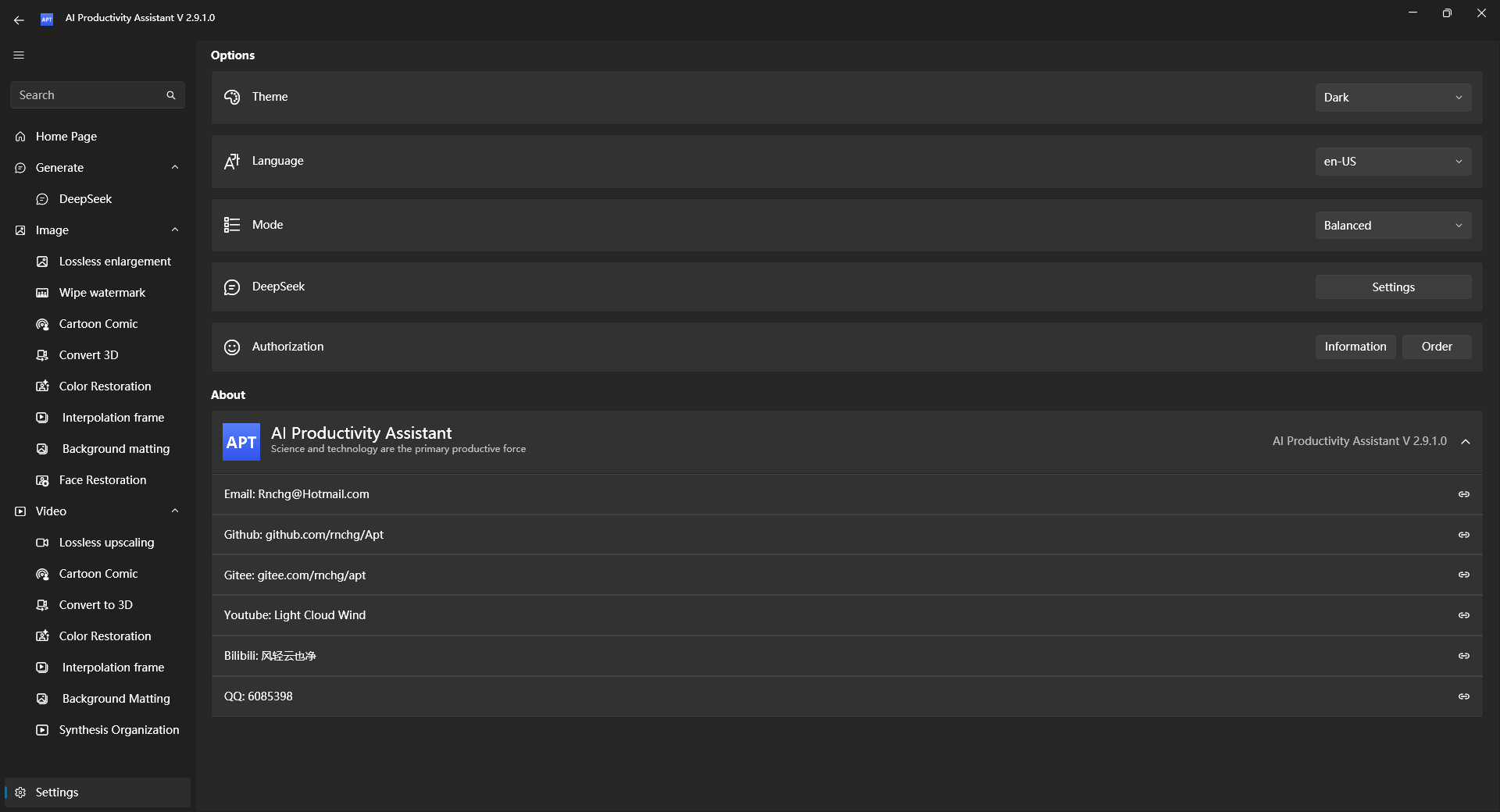Open the Mode dropdown showing Balanced
The image size is (1500, 812).
[x=1393, y=226]
